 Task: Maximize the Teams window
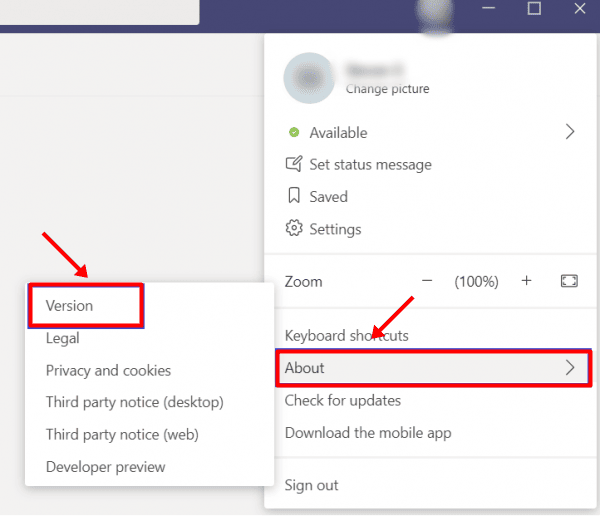pos(534,8)
